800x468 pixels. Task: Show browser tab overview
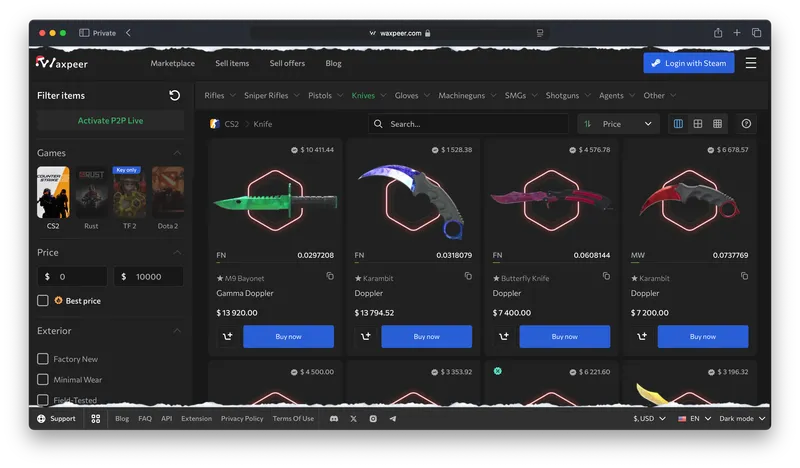click(757, 33)
